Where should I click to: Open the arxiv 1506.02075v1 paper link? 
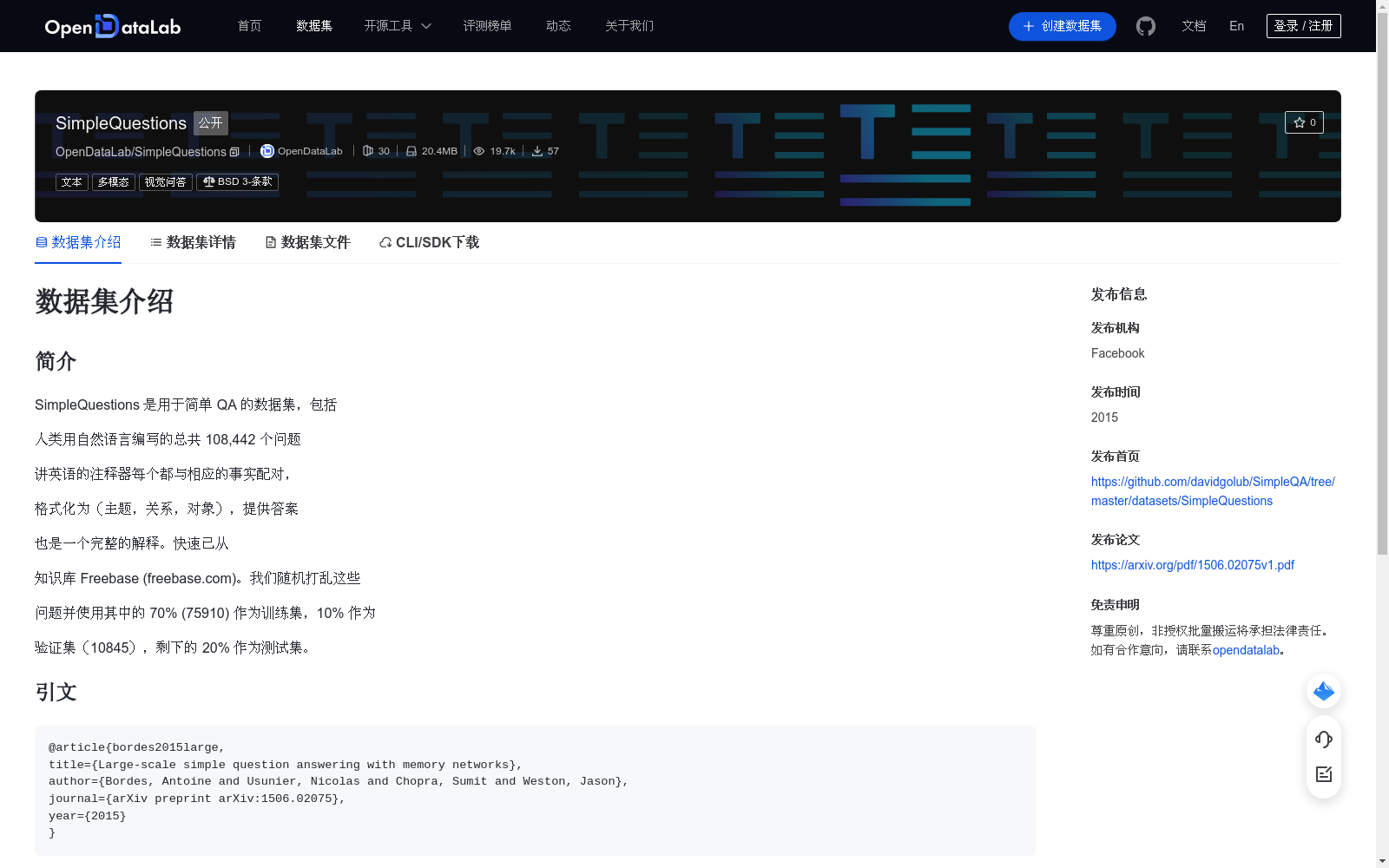click(x=1193, y=565)
